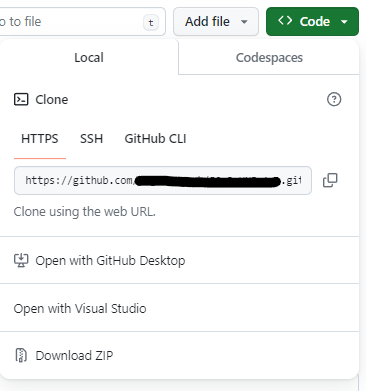Choose Open with Visual Studio
This screenshot has width=366, height=391.
point(179,308)
